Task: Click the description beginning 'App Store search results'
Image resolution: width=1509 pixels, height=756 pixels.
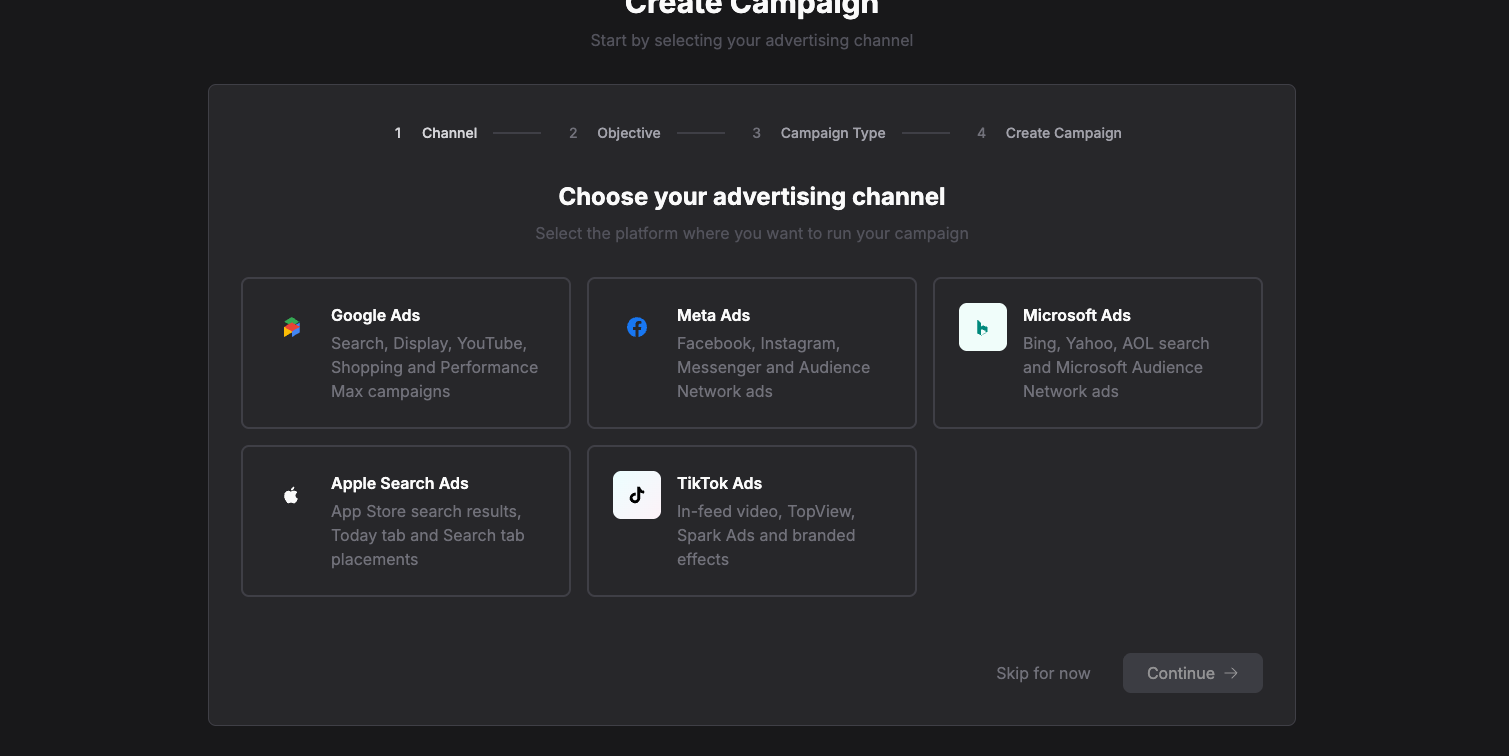Action: coord(428,535)
